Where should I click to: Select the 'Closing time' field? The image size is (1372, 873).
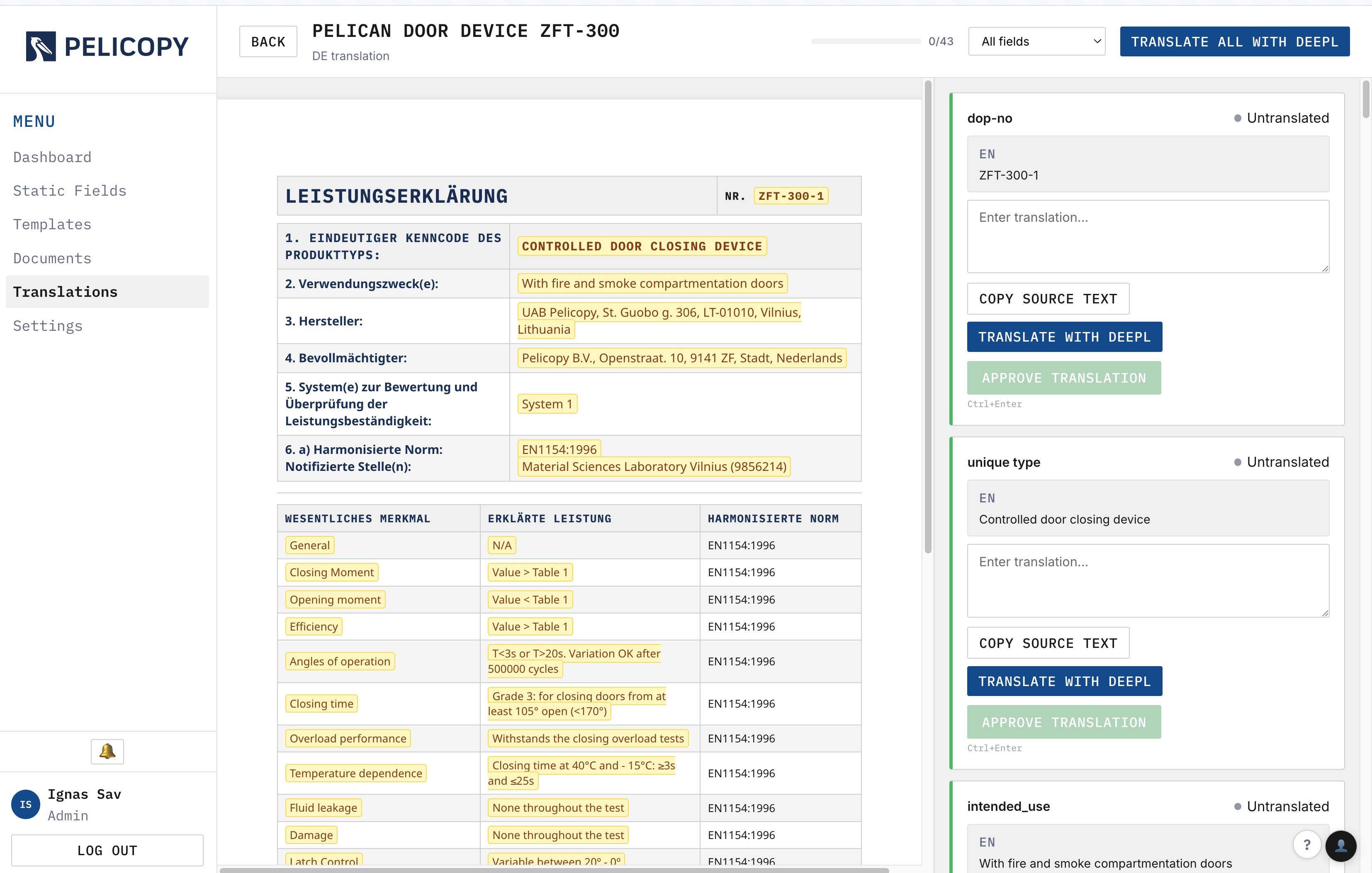[x=321, y=703]
